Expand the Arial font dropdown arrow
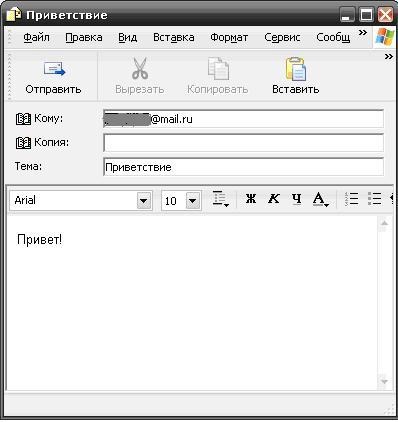Screen dimensions: 398x422 coord(144,201)
